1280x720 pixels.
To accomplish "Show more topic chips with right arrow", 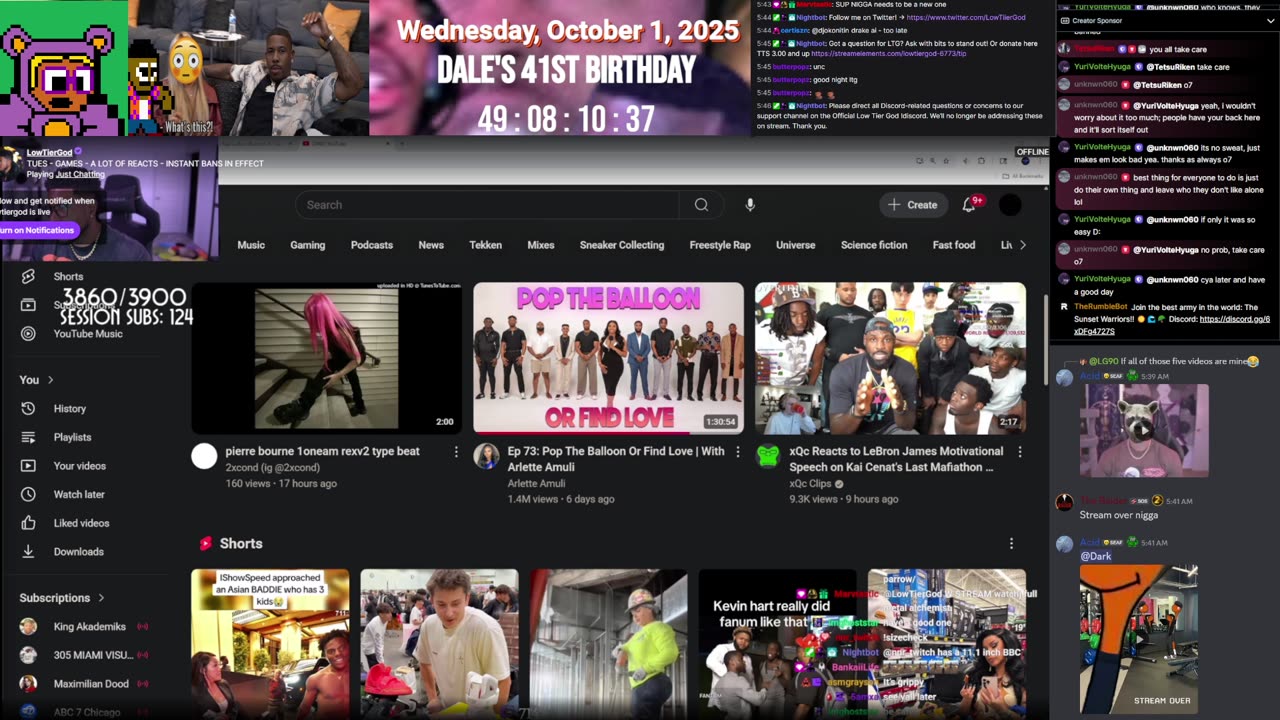I will point(1022,245).
